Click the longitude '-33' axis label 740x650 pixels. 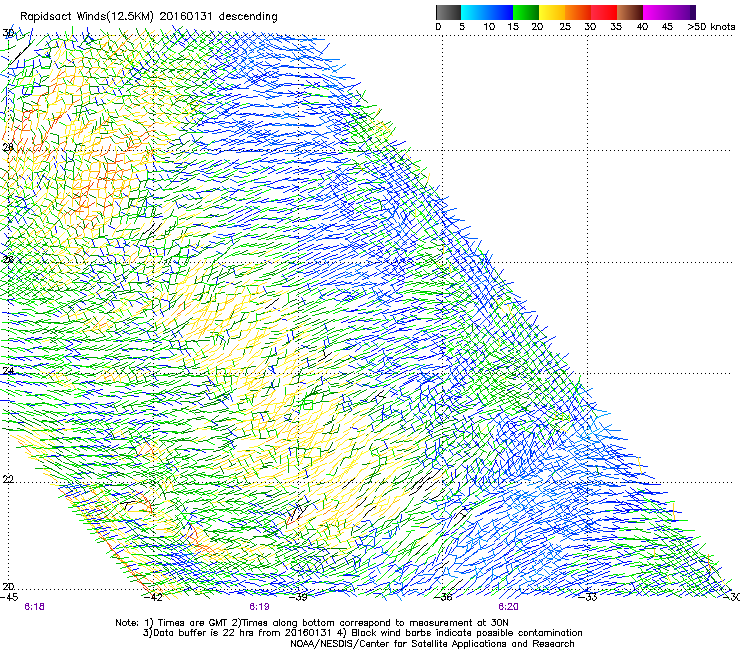click(589, 597)
